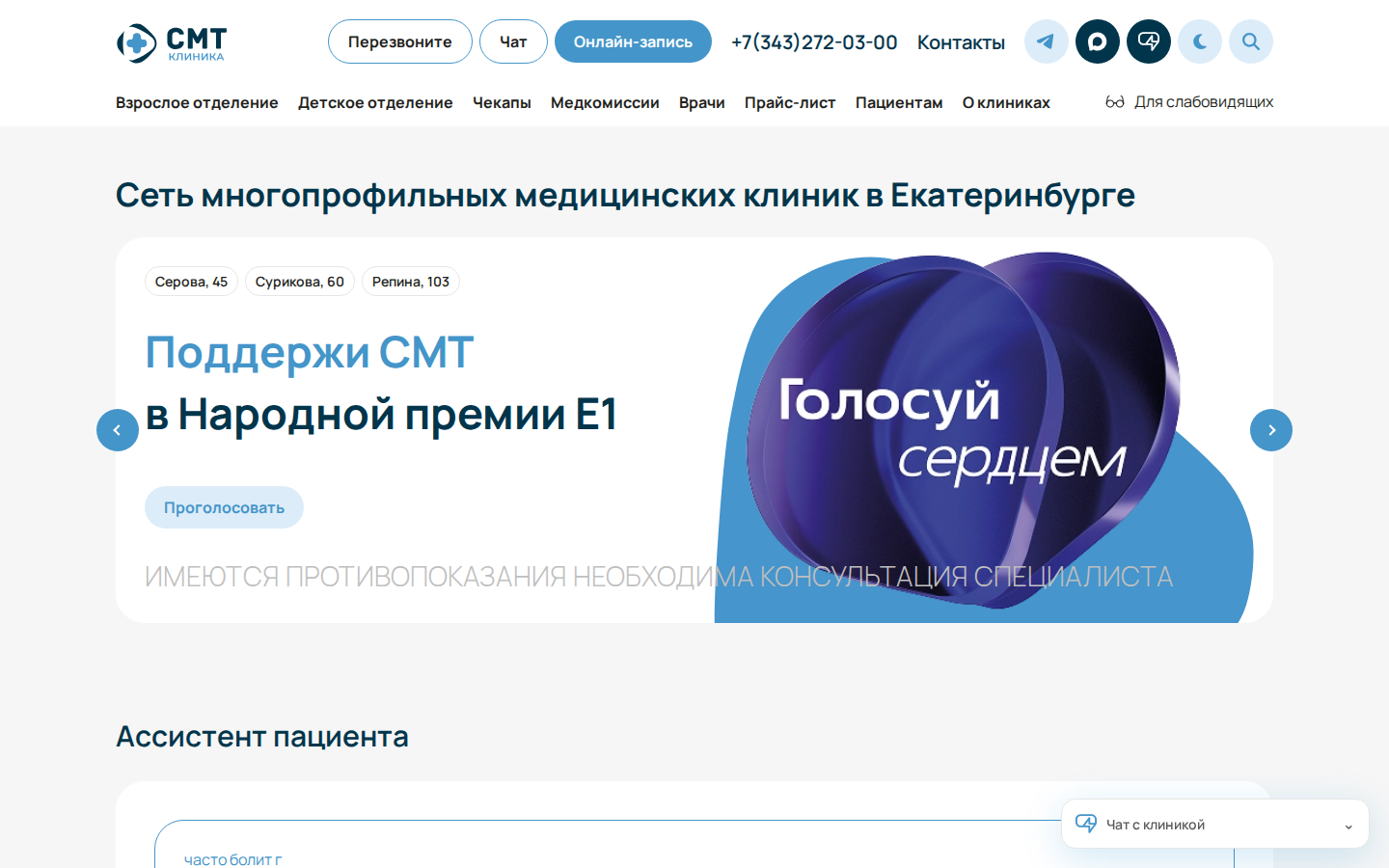Open the Чат button in the header

tap(513, 41)
